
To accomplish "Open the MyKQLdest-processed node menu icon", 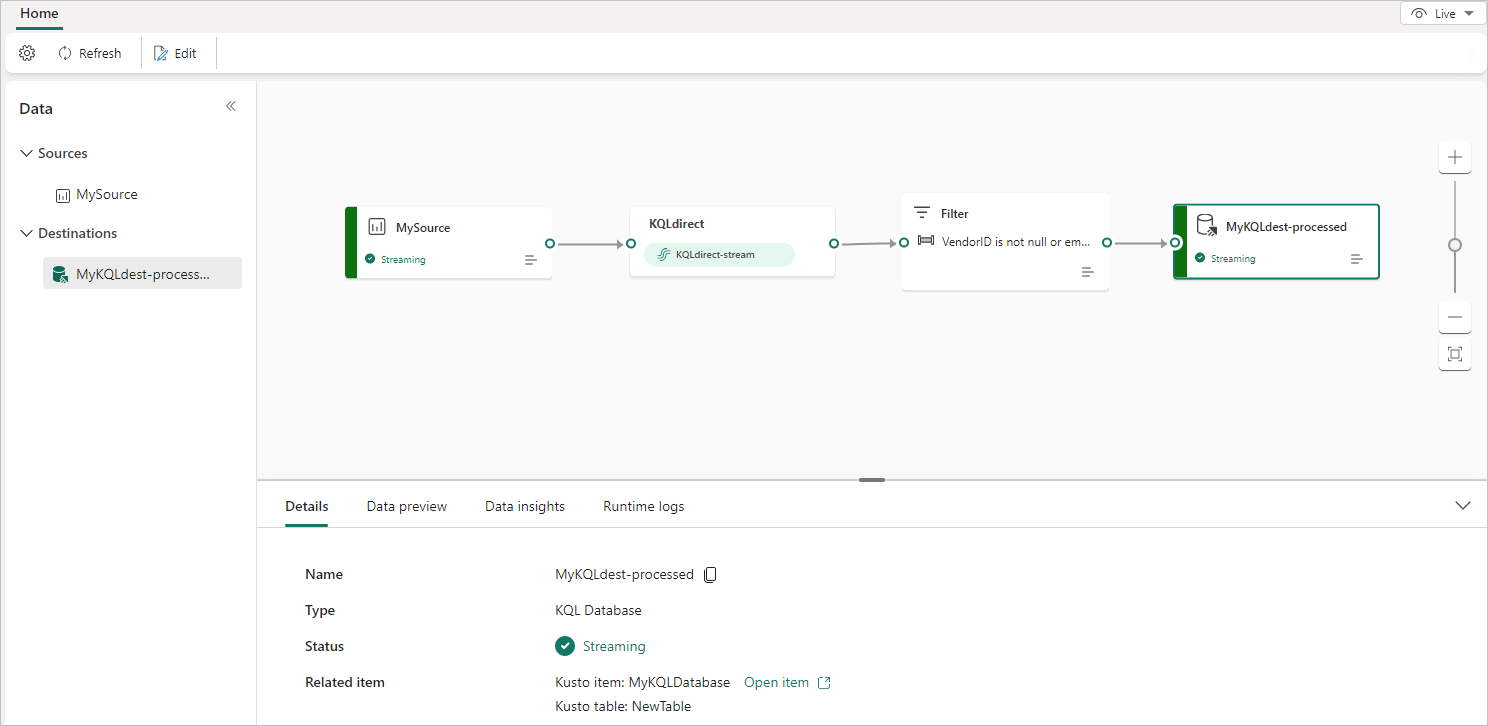I will pyautogui.click(x=1357, y=259).
